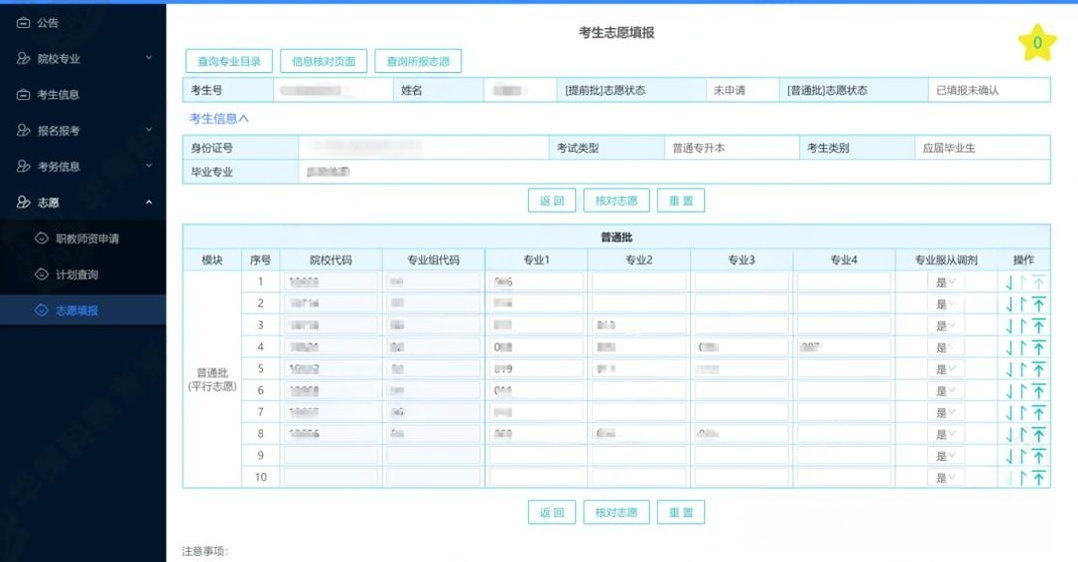Move row 3 to the top
This screenshot has width=1078, height=562.
click(1039, 326)
